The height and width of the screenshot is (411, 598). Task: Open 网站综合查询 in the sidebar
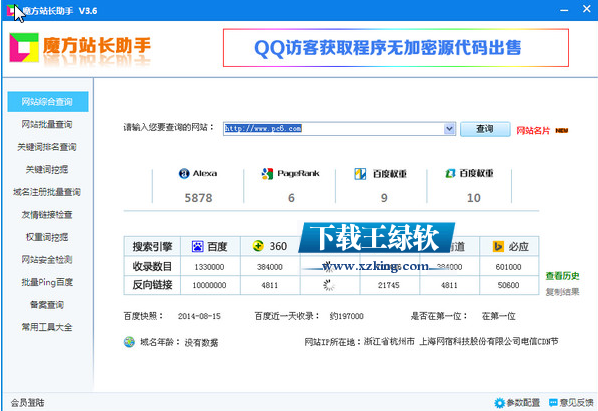(x=48, y=102)
